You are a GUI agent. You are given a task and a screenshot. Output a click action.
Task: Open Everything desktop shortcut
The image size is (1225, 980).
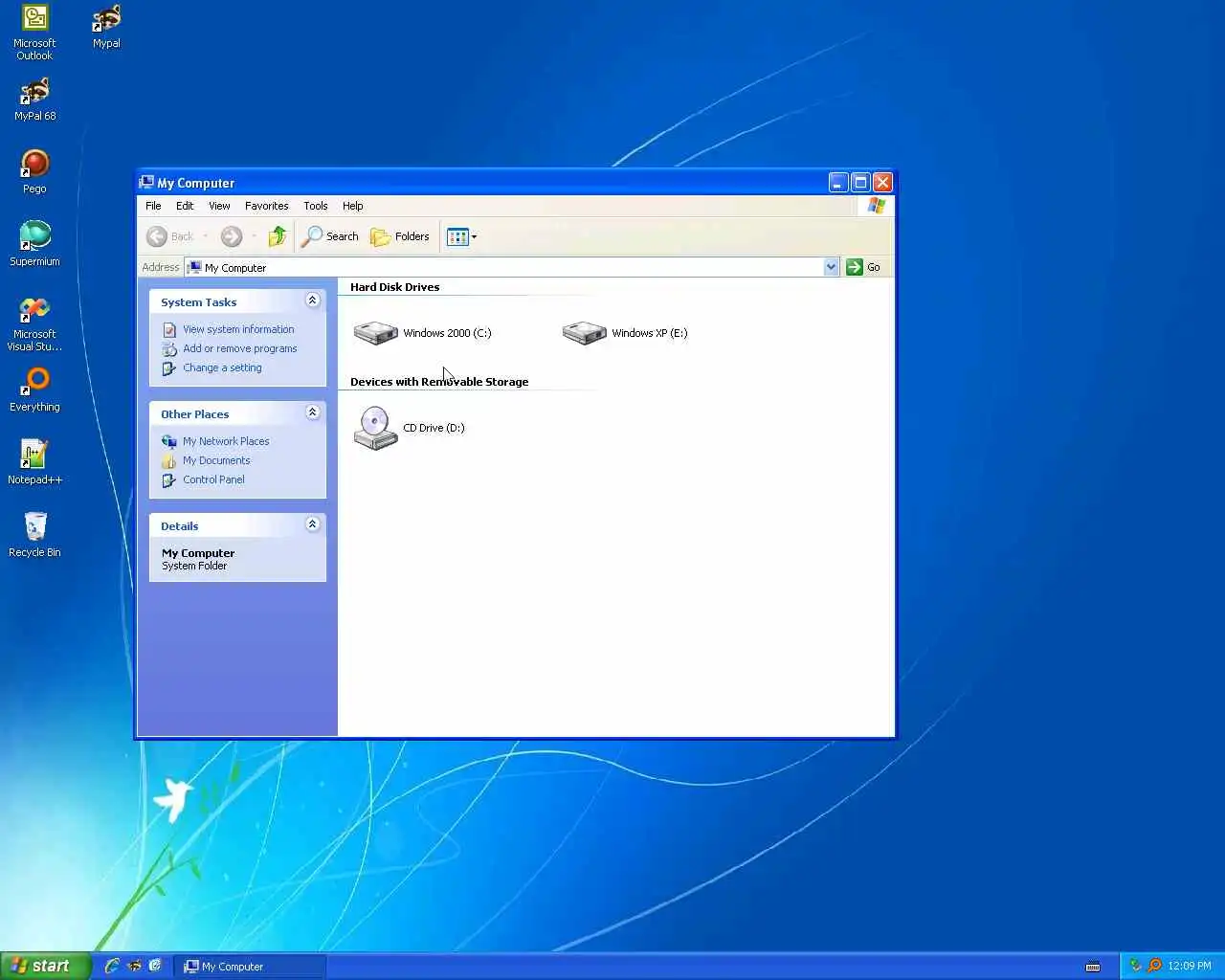click(x=34, y=390)
